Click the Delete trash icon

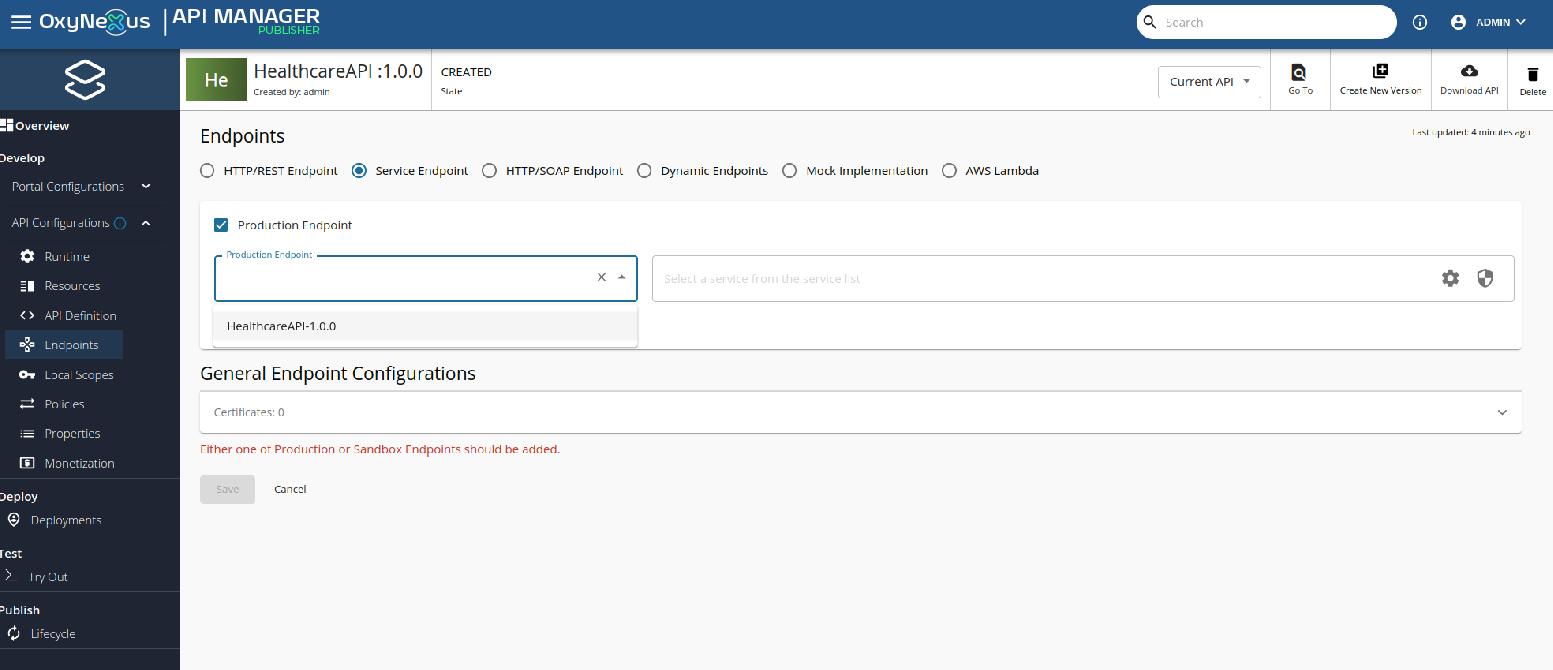coord(1532,74)
